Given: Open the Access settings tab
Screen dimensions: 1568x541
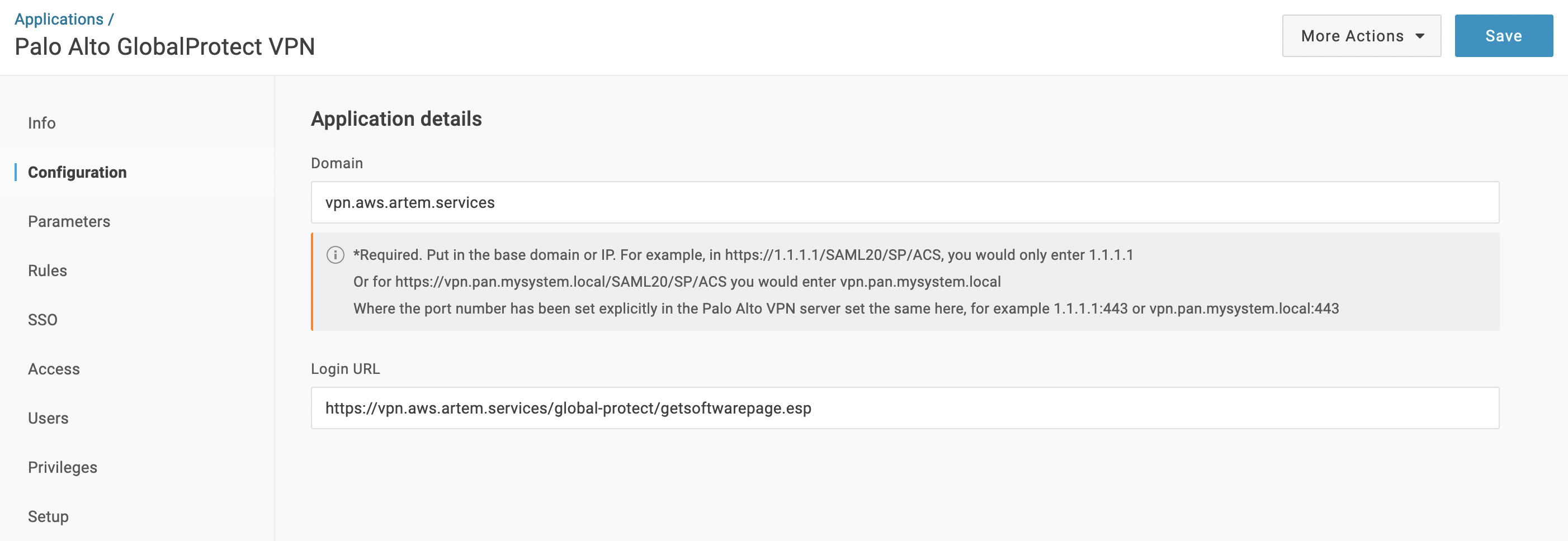Looking at the screenshot, I should [x=54, y=369].
